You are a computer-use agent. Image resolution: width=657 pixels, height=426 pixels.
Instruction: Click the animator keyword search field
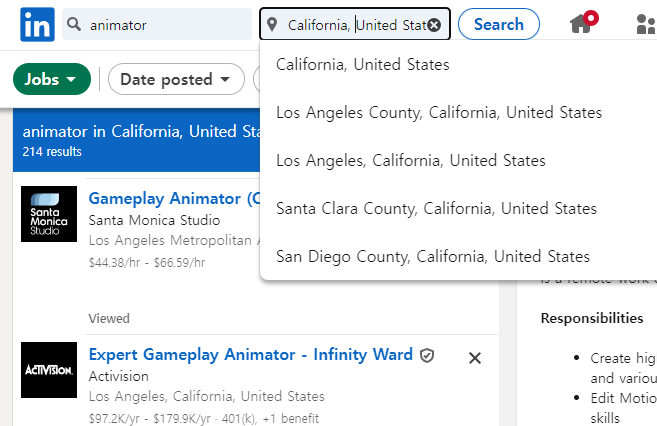[157, 25]
